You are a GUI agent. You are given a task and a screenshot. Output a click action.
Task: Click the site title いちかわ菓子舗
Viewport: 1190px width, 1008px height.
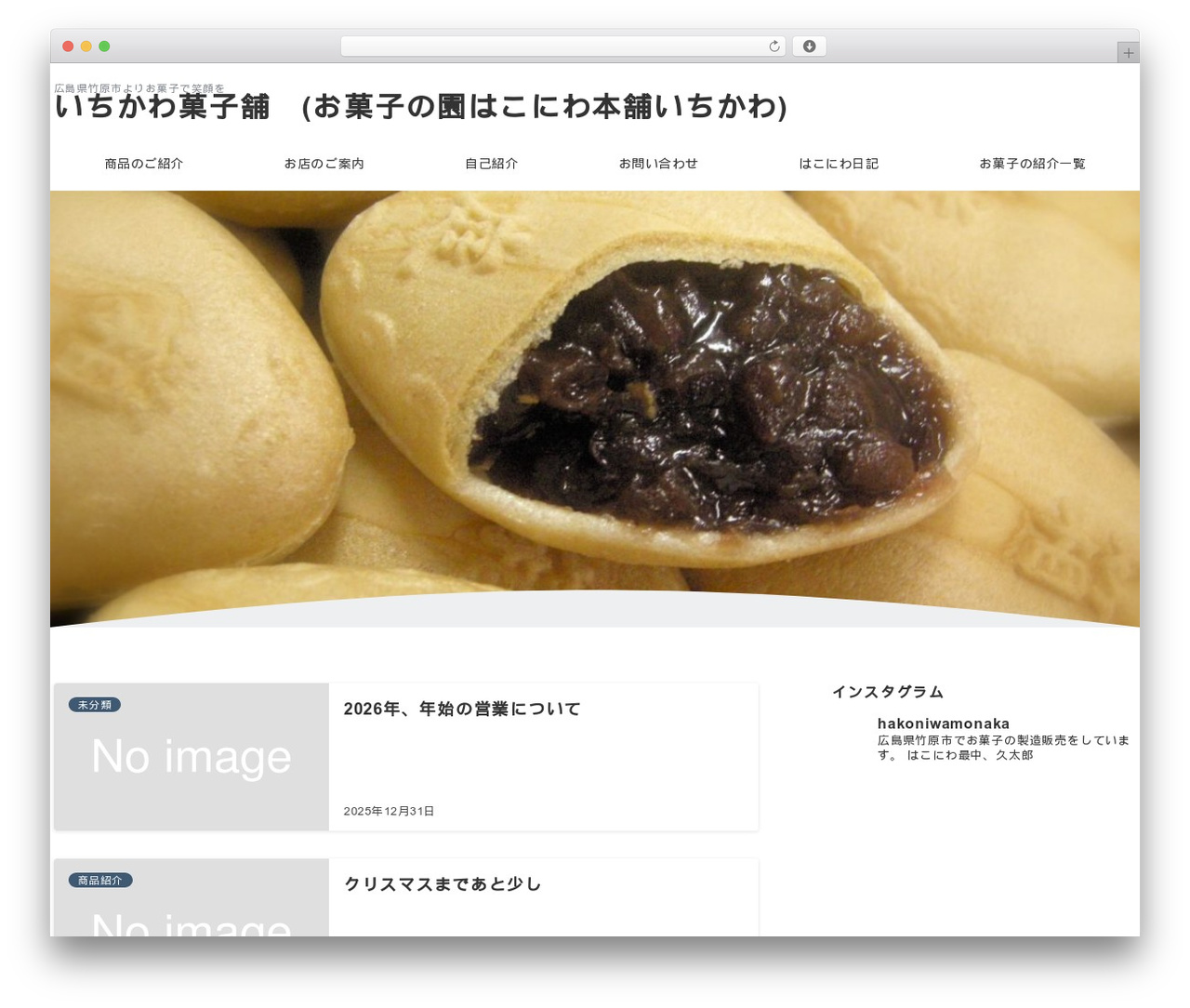pyautogui.click(x=421, y=107)
